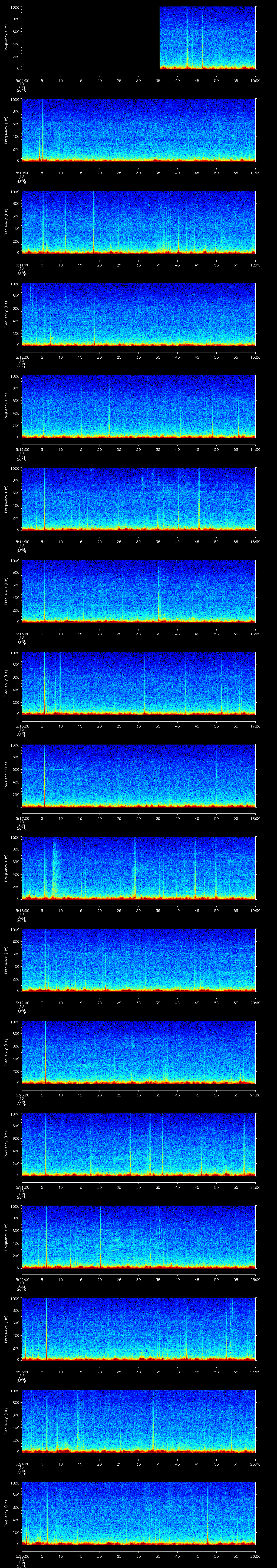
Task: Select the spectrogram panel starting at 5:16:00
Action: pyautogui.click(x=139, y=683)
